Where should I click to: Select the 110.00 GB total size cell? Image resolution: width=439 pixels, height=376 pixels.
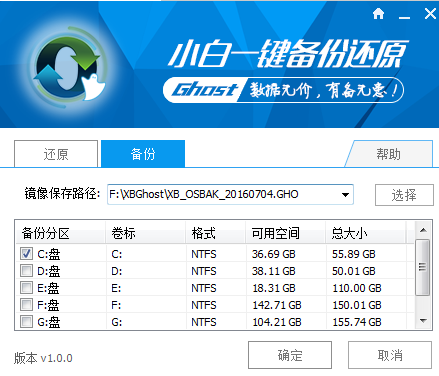tap(357, 288)
